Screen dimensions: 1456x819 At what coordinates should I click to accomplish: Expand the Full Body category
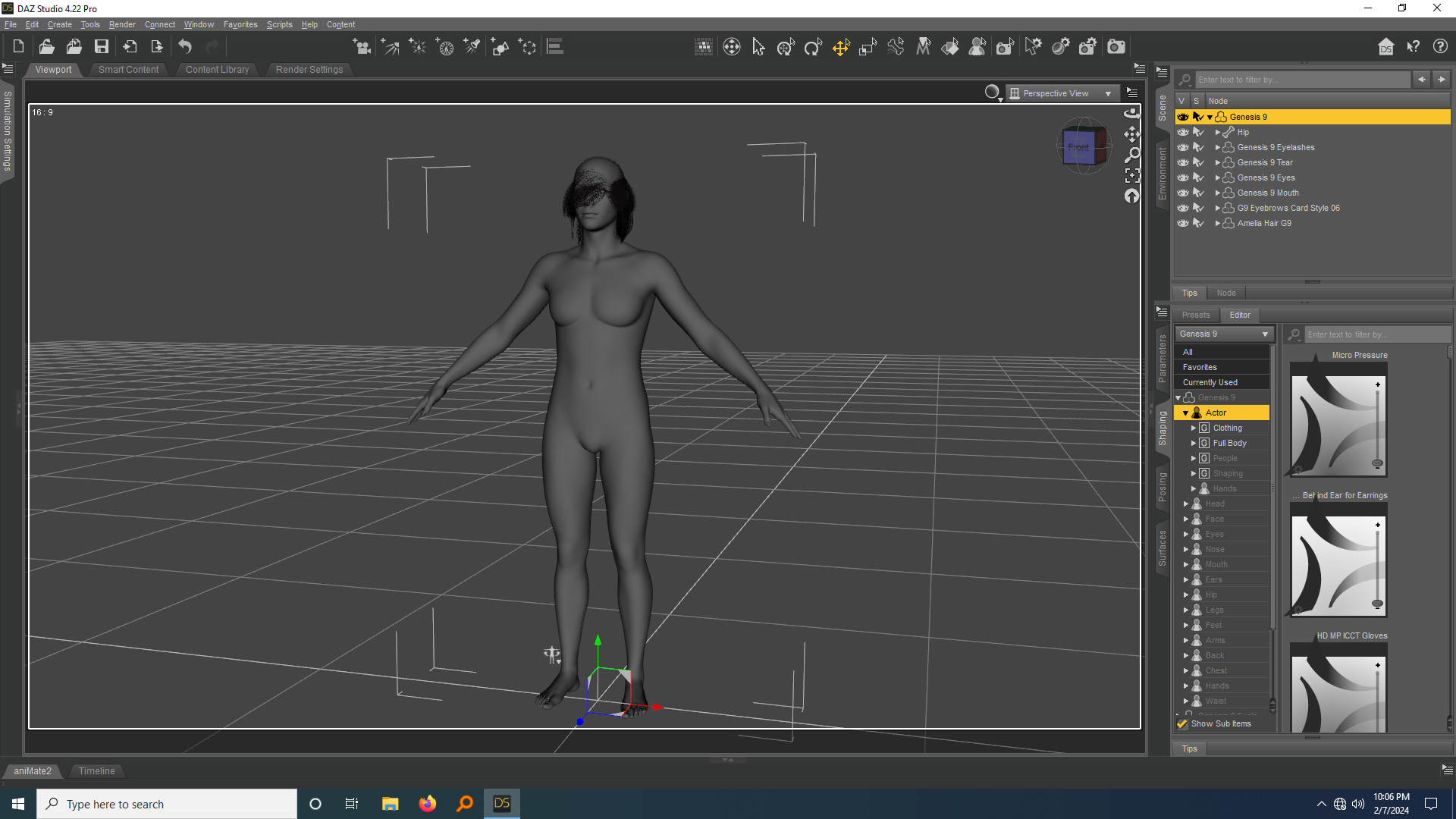coord(1193,443)
